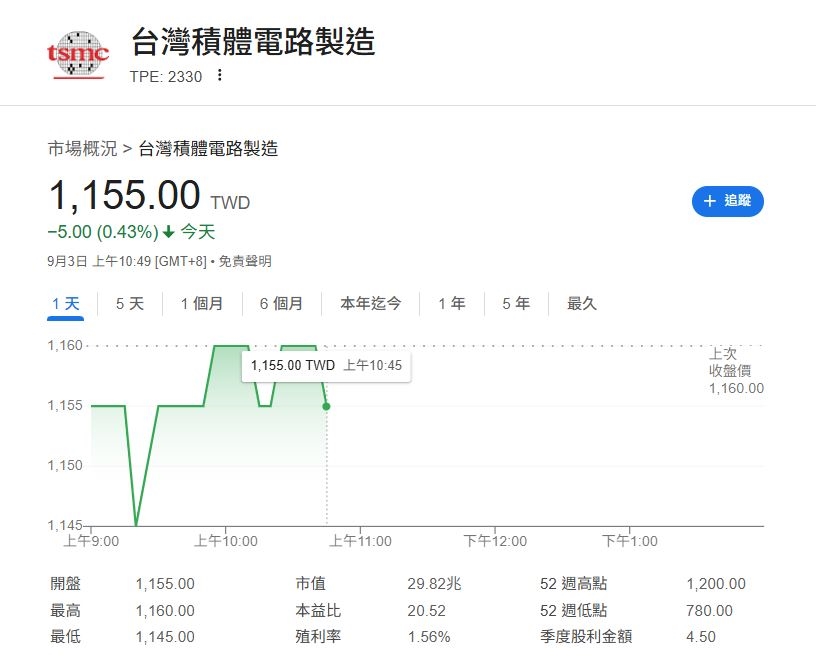
Task: Open the 6 個月 price chart
Action: pos(279,303)
